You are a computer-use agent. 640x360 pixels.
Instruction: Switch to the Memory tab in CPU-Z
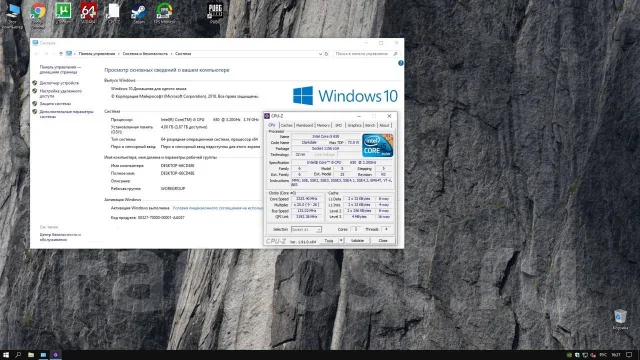coord(323,125)
